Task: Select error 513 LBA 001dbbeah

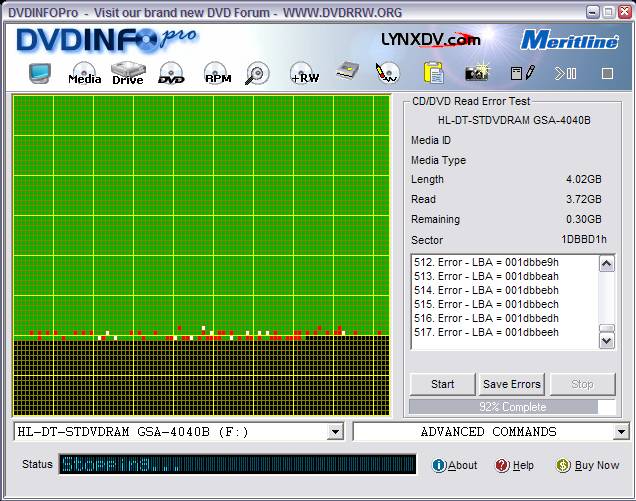Action: tap(486, 276)
